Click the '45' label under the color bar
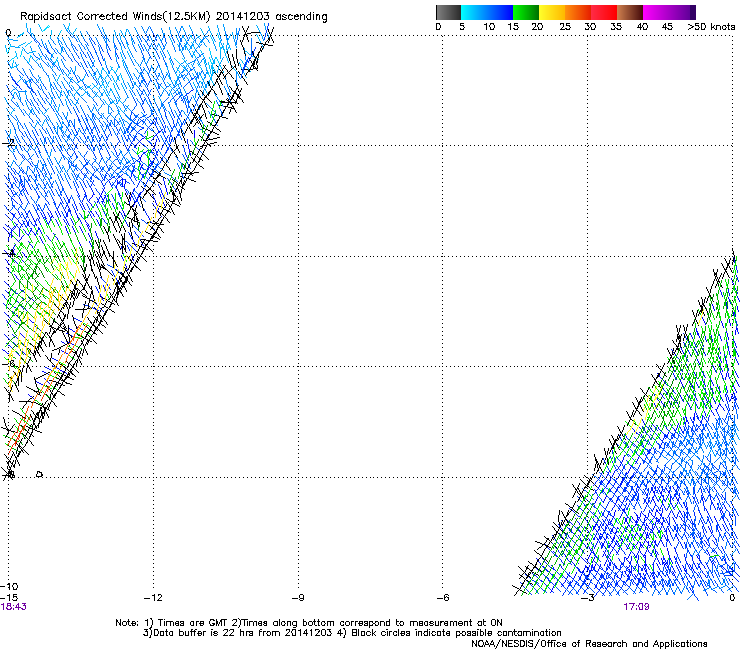Screen dimensions: 740x650 (667, 27)
